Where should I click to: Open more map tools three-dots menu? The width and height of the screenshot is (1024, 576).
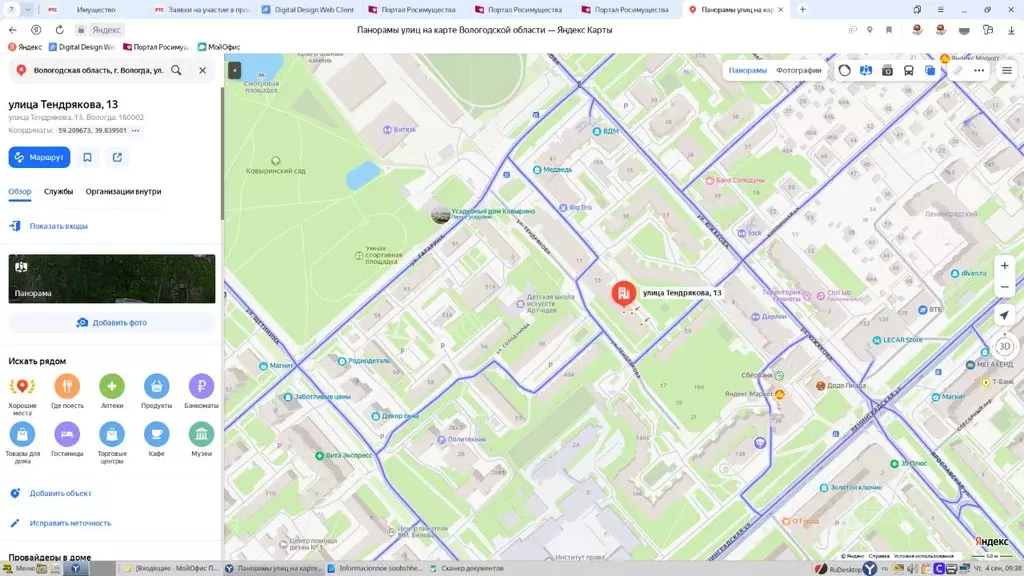[x=979, y=71]
